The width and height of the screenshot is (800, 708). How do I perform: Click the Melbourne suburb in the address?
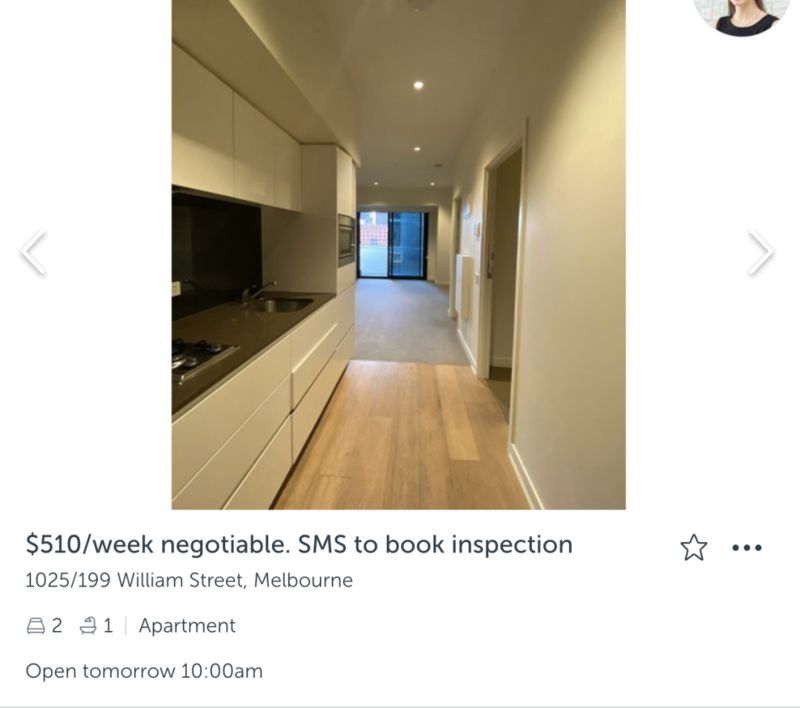coord(303,580)
